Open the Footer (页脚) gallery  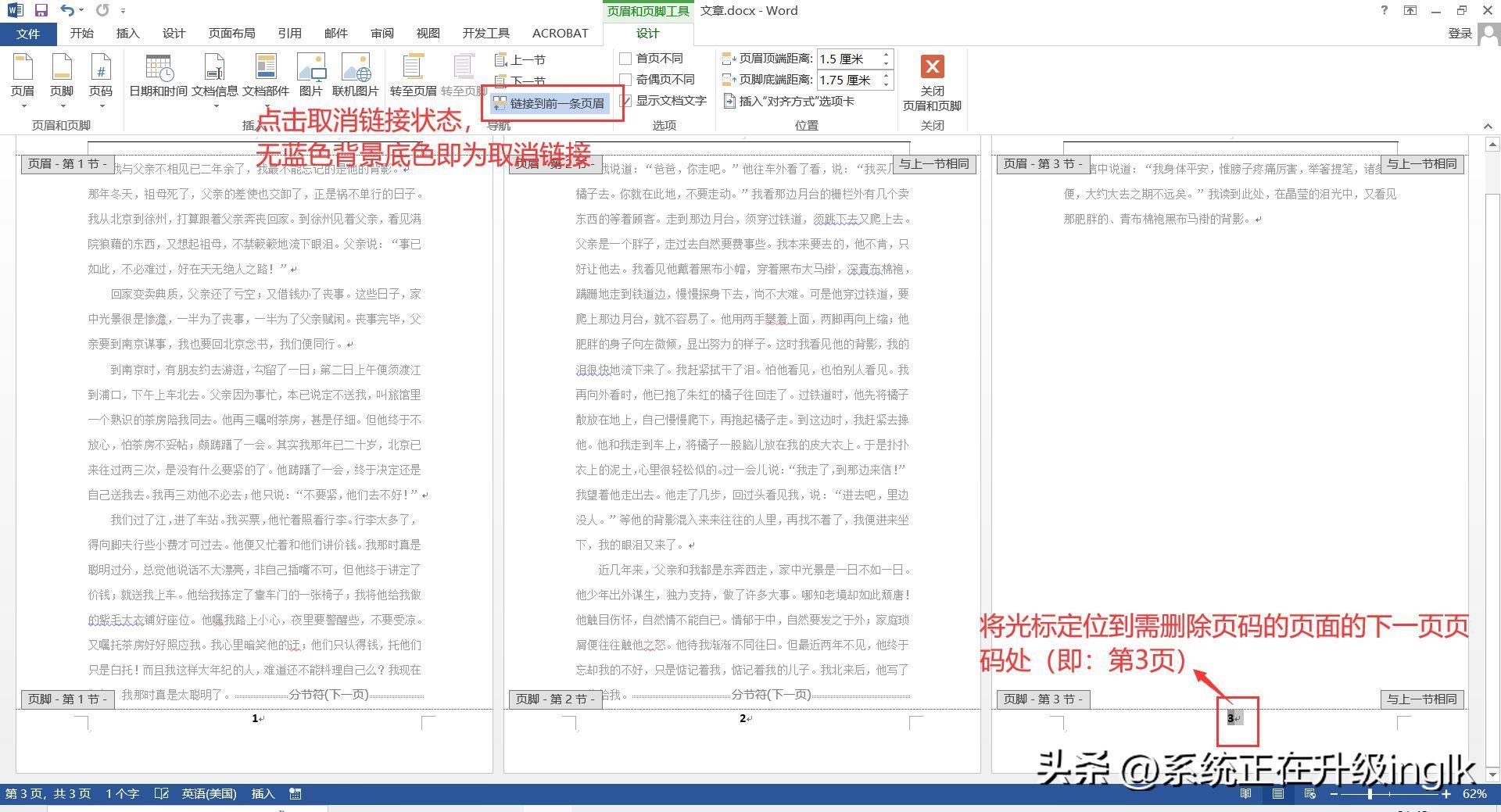62,80
